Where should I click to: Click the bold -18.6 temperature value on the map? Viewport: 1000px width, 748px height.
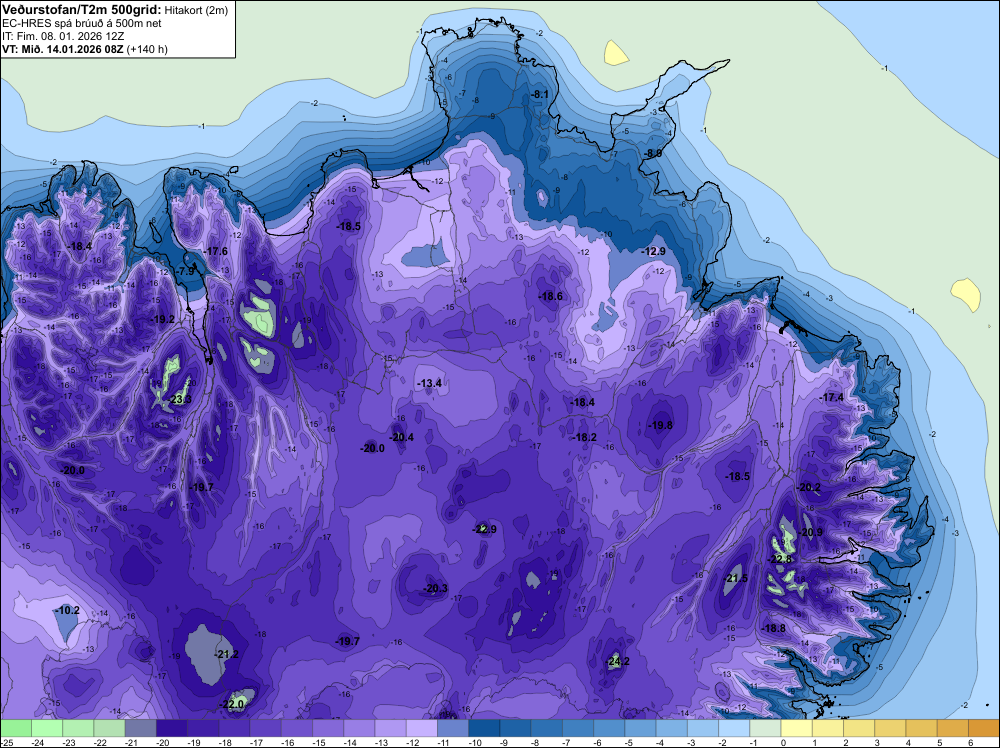click(550, 296)
